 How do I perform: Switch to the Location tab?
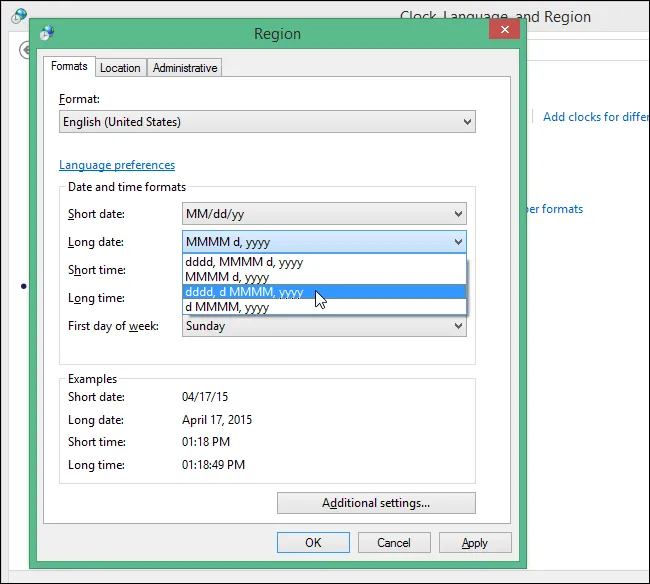point(120,68)
